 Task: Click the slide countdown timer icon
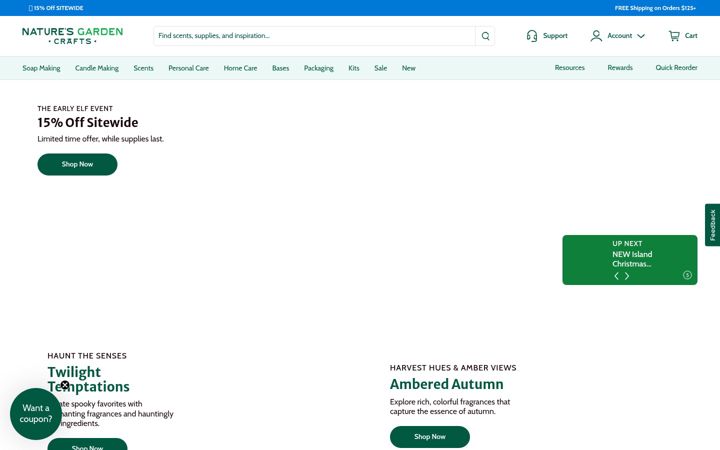coord(687,275)
